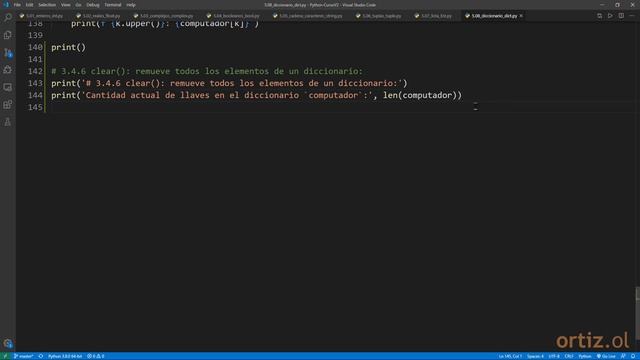
Task: Open the Source Control view icon
Action: click(x=8, y=53)
